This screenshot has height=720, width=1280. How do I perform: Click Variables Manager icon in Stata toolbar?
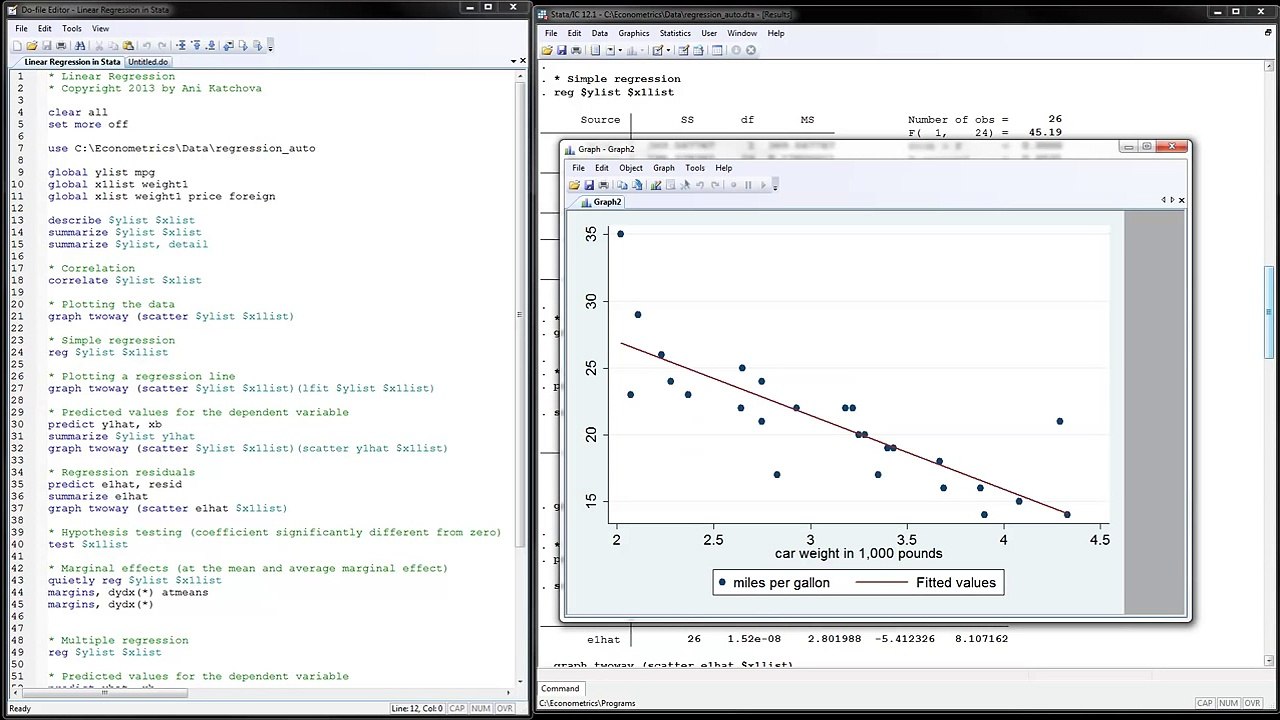[x=717, y=50]
